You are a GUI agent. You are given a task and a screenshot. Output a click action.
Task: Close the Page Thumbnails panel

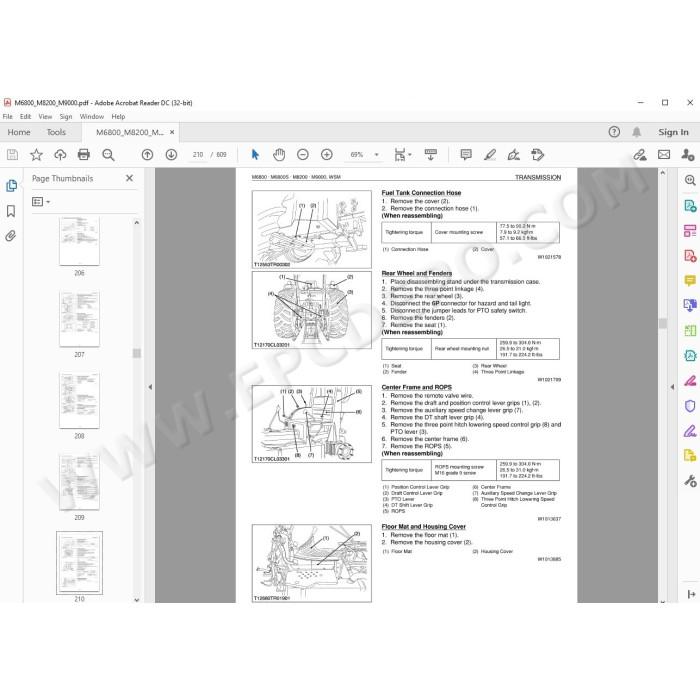point(129,178)
